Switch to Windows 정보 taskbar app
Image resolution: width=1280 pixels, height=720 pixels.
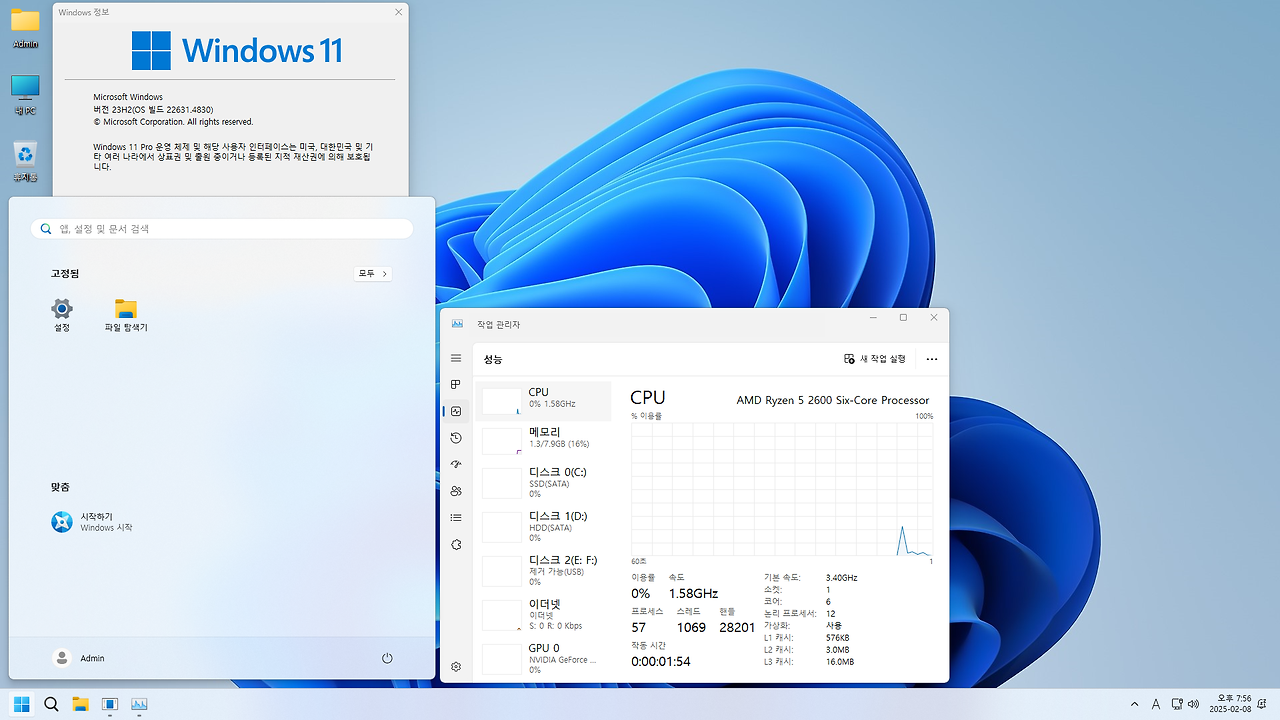110,704
